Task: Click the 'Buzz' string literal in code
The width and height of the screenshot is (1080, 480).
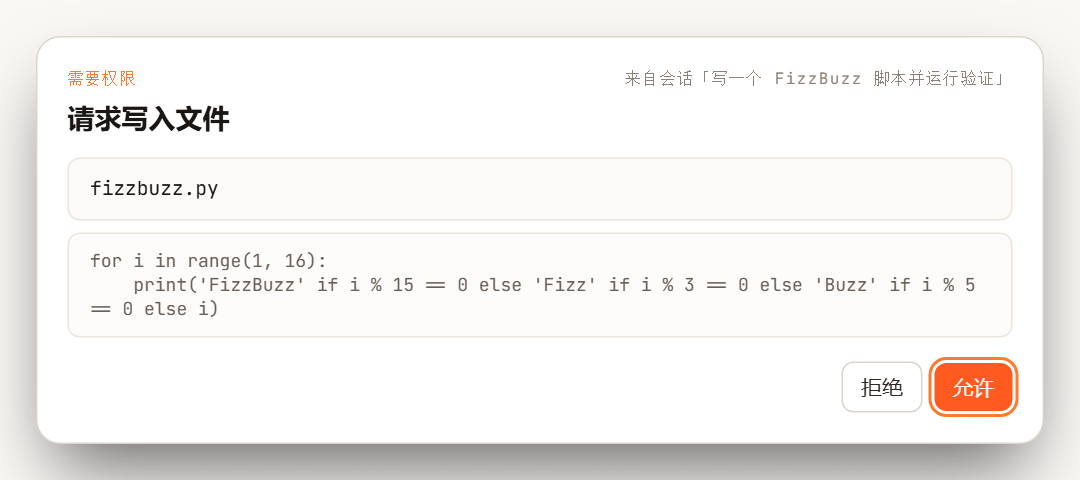Action: pos(846,285)
